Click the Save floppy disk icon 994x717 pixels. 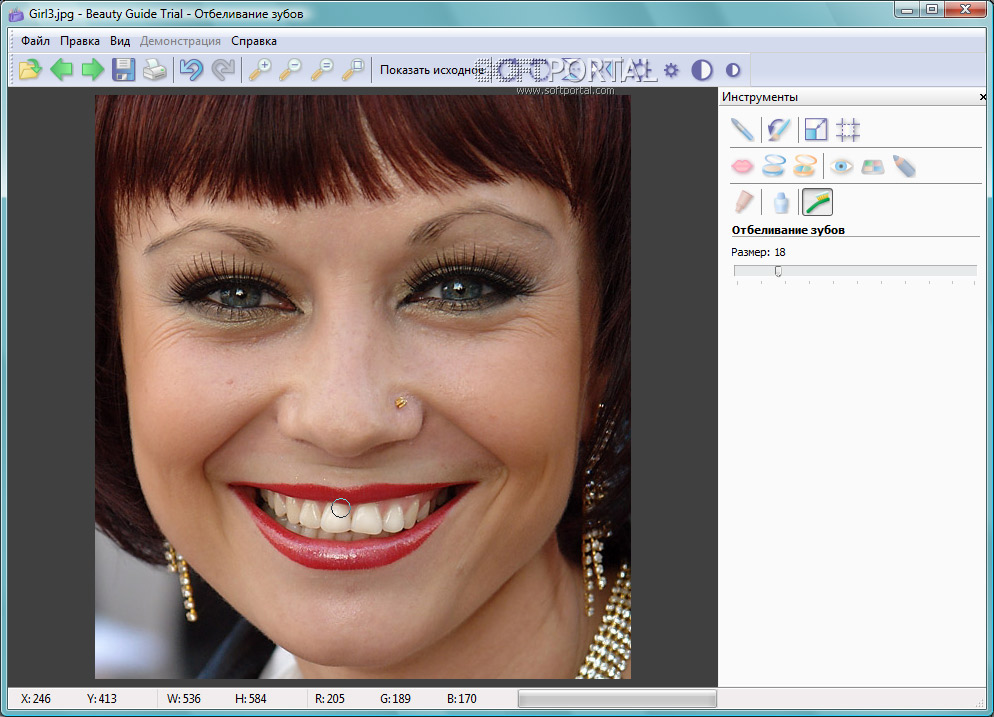pyautogui.click(x=123, y=70)
